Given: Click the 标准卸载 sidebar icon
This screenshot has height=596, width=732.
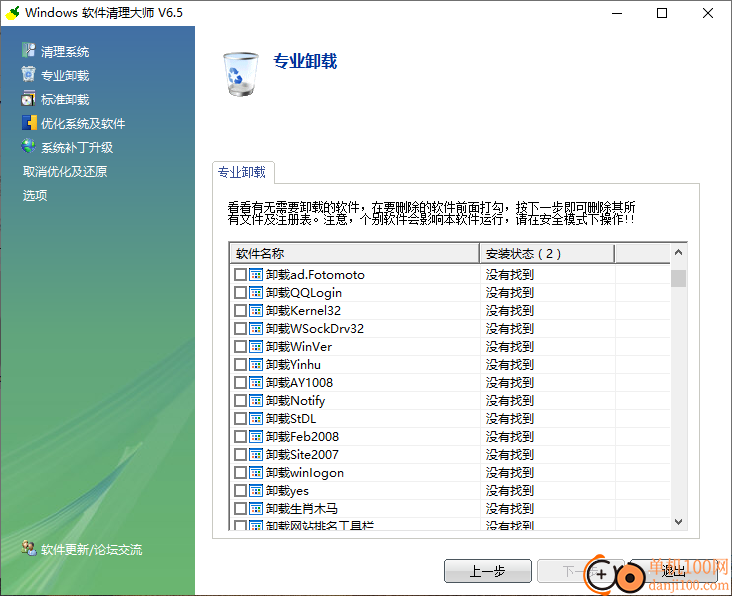Looking at the screenshot, I should [28, 98].
